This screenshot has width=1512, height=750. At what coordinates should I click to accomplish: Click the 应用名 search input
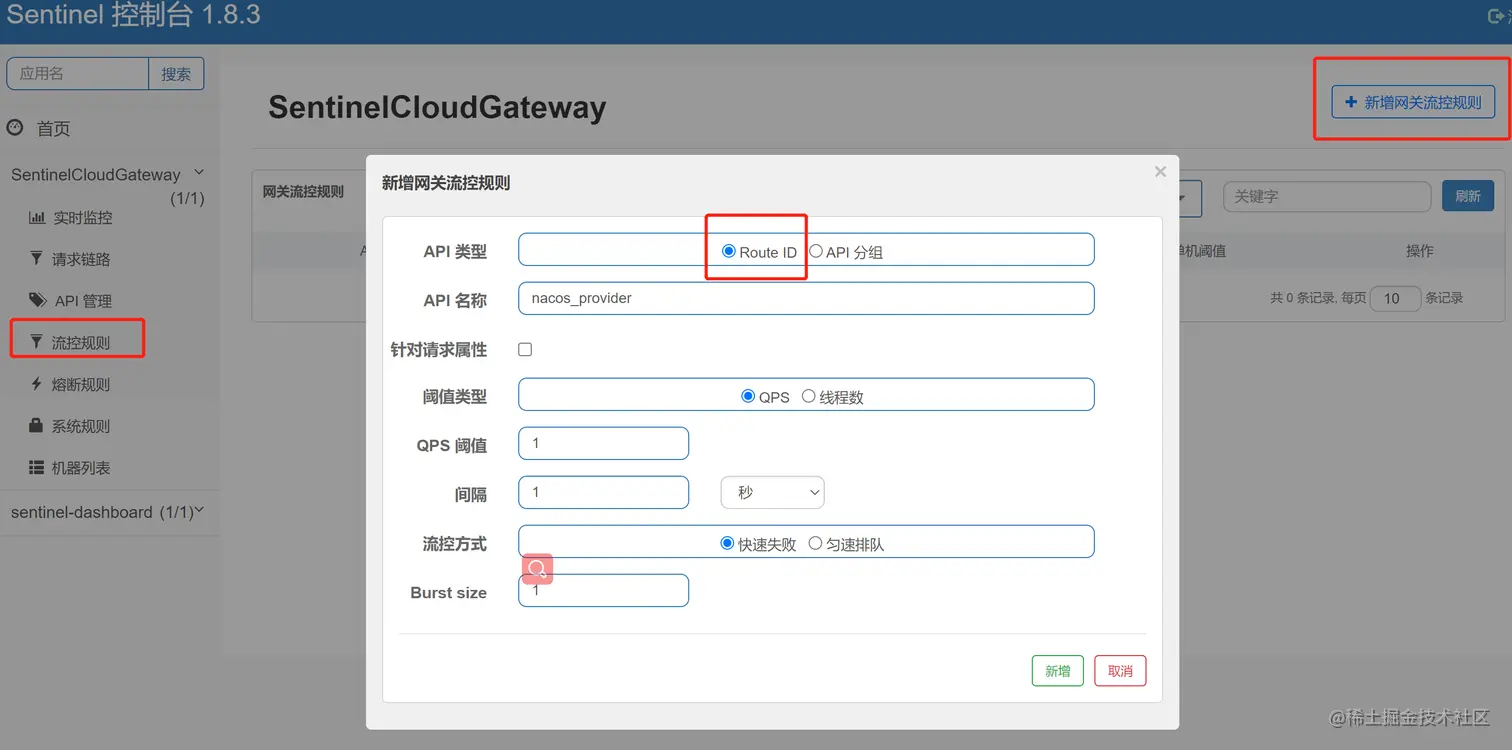(78, 74)
